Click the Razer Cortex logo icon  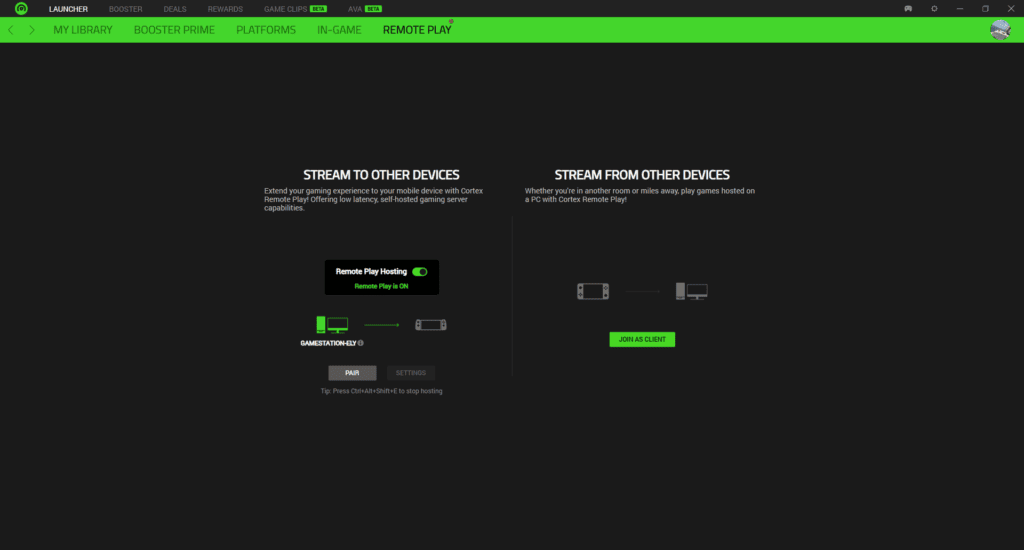[21, 9]
